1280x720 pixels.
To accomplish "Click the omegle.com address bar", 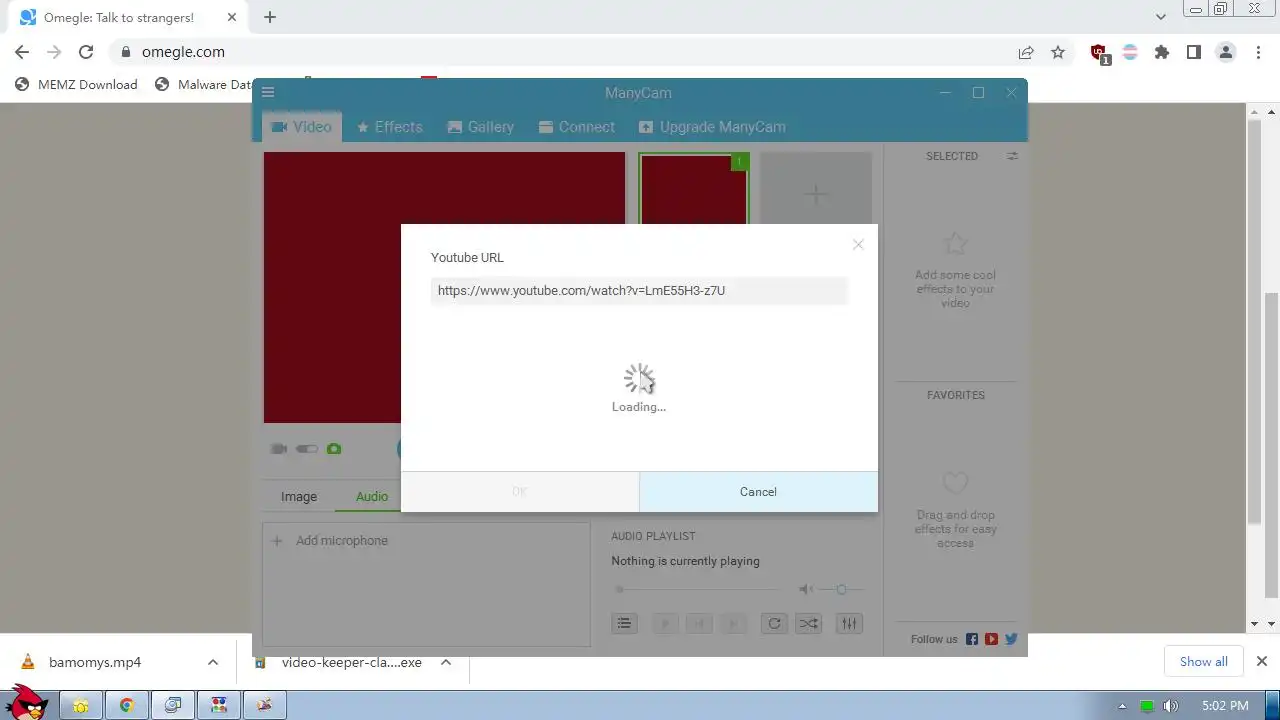I will (560, 52).
